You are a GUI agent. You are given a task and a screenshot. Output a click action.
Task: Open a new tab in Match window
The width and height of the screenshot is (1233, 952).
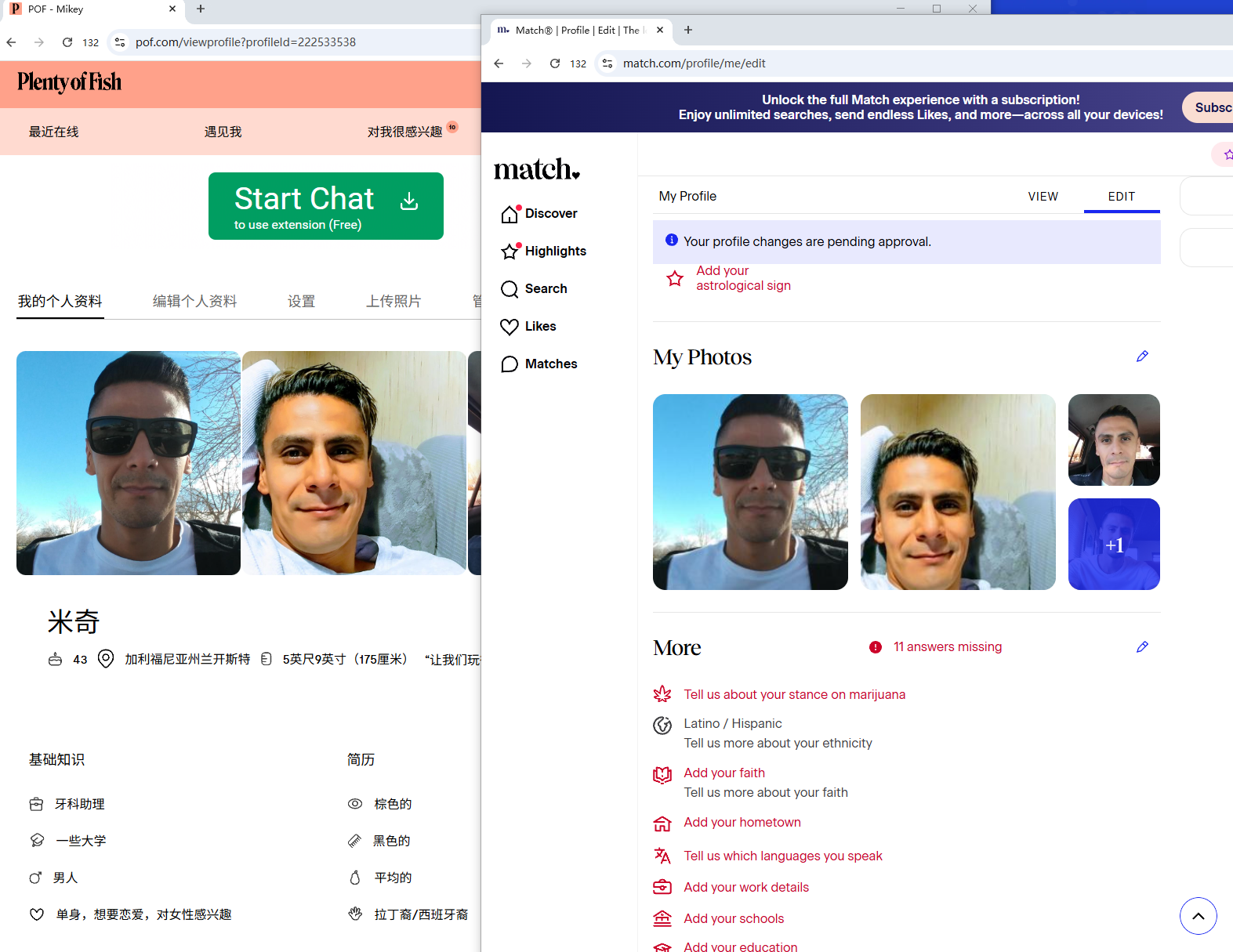point(688,30)
